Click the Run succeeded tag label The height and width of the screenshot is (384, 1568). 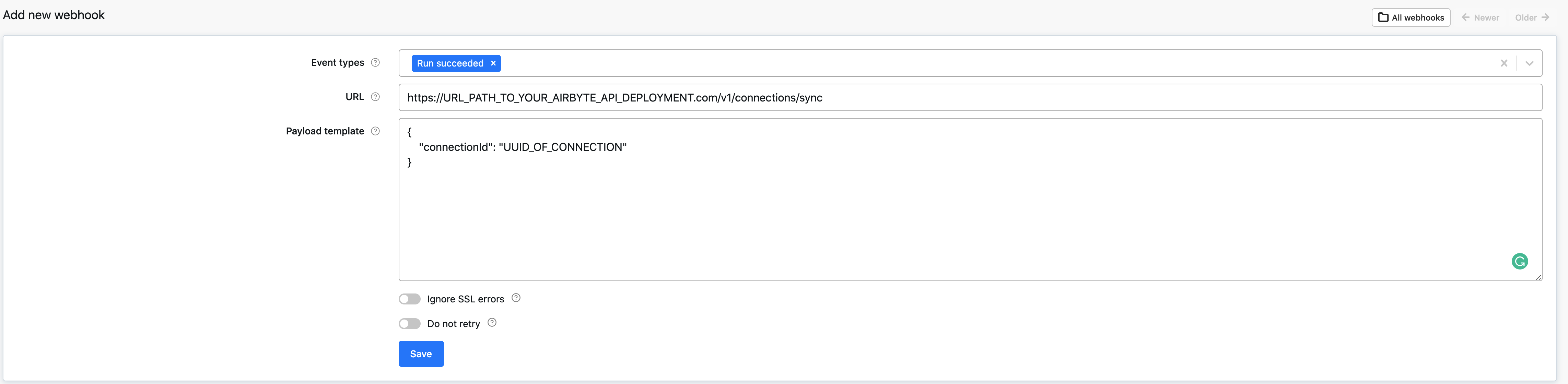pos(450,63)
